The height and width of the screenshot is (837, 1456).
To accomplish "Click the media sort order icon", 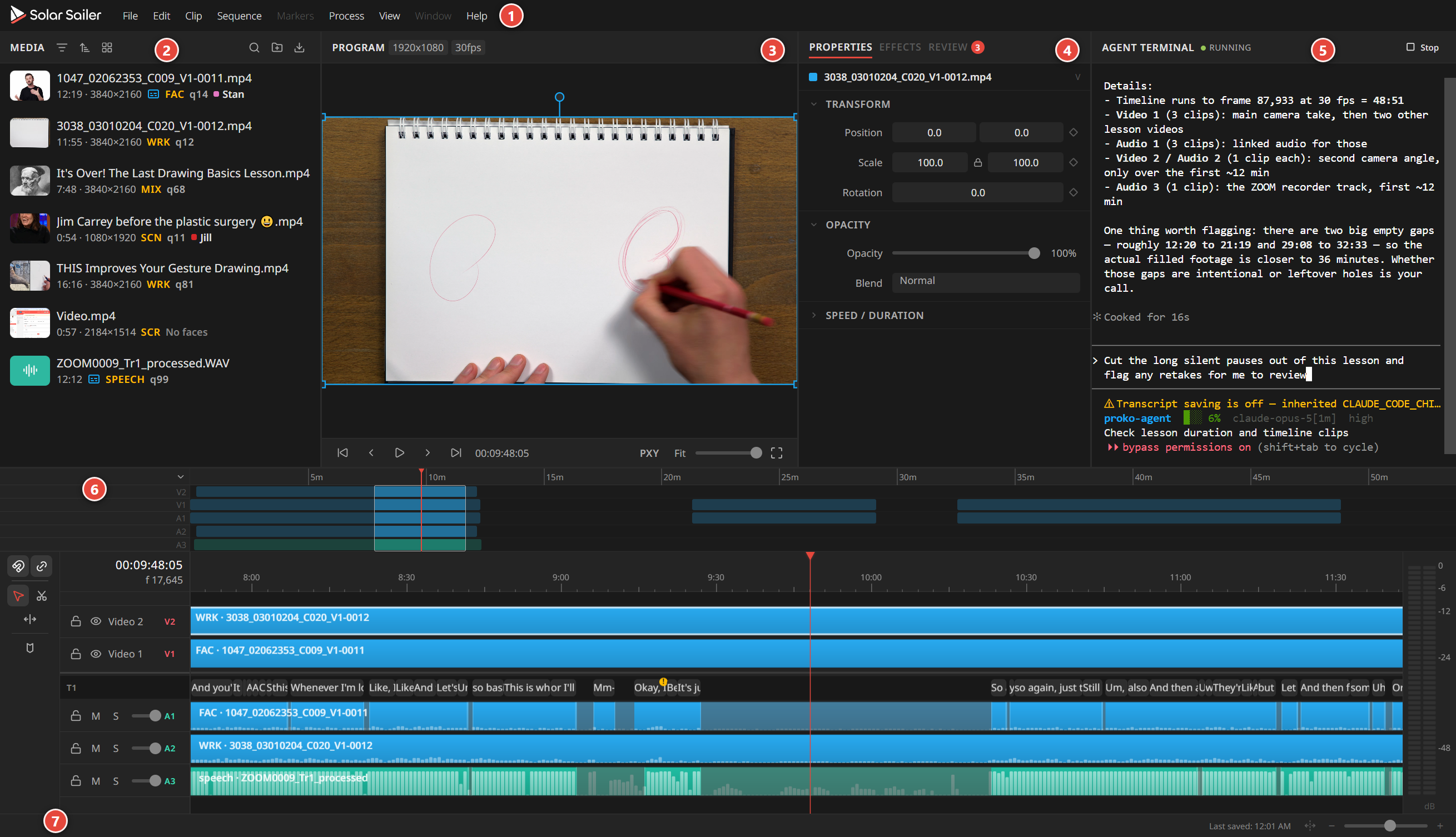I will tap(85, 48).
